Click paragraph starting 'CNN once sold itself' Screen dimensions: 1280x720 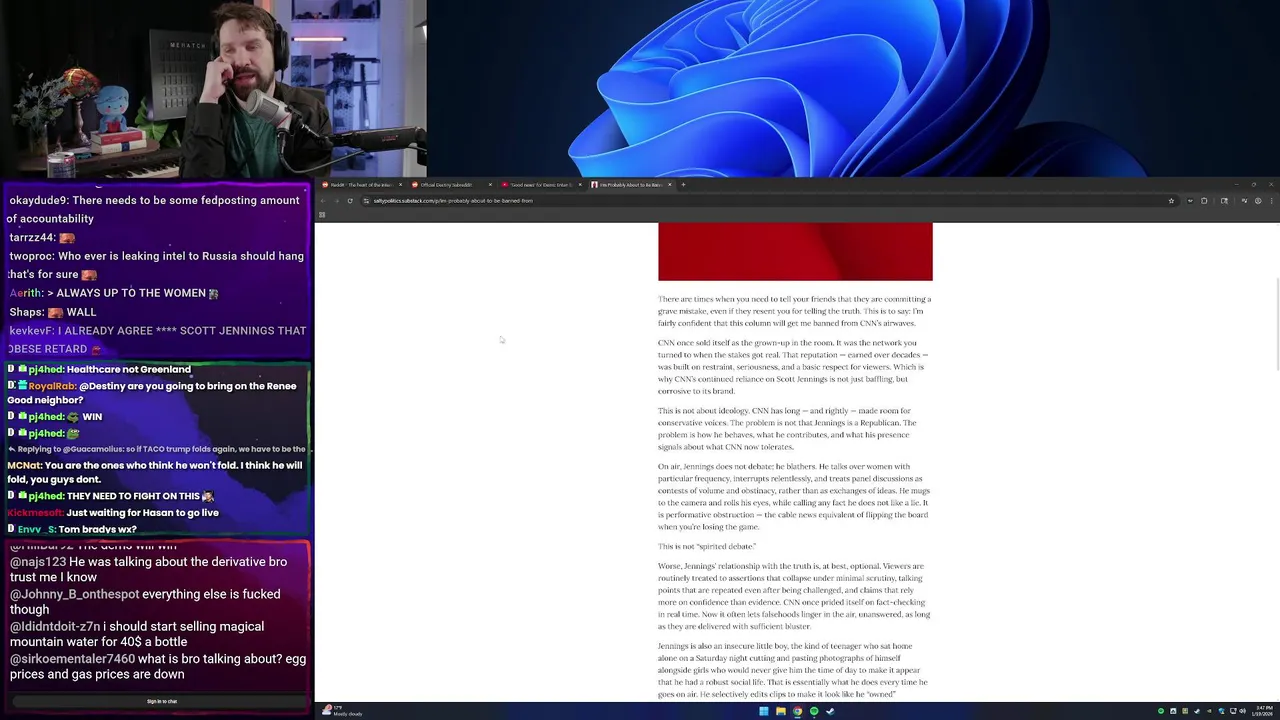click(x=794, y=367)
